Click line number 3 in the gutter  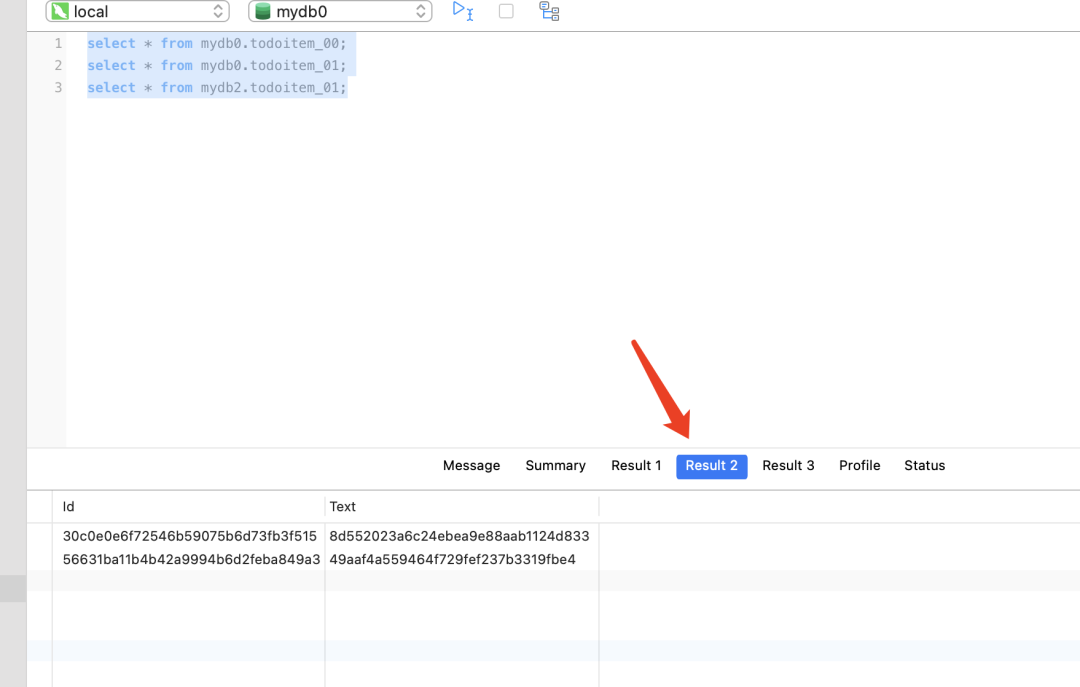coord(58,88)
